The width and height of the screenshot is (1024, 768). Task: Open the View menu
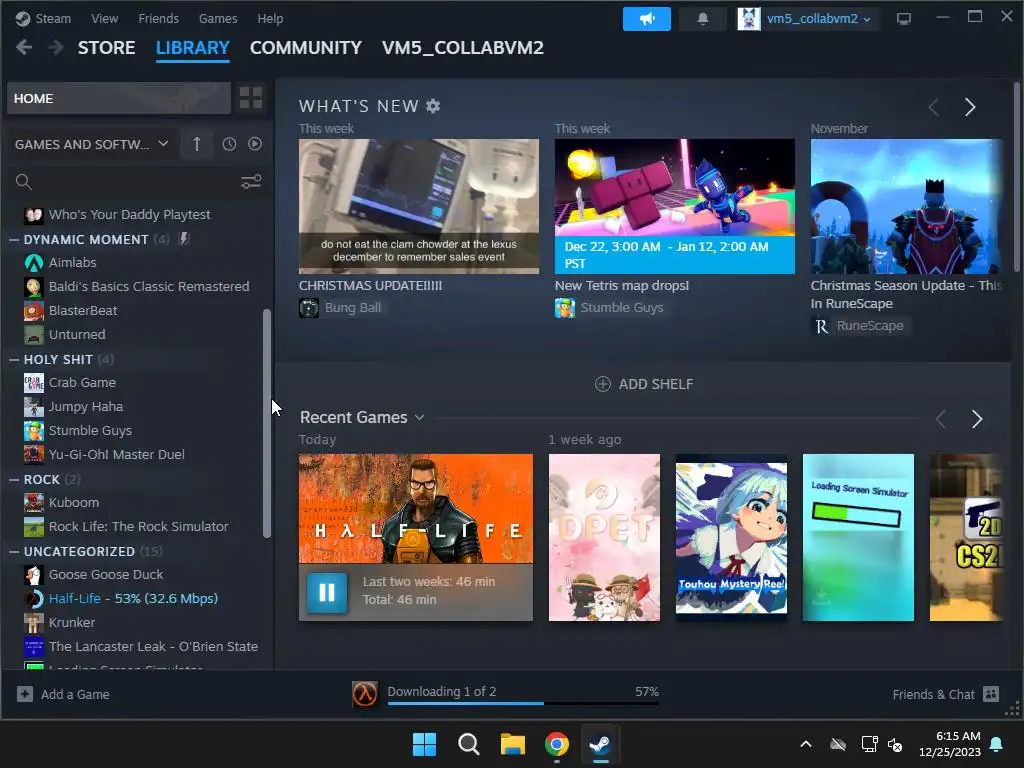pos(104,18)
